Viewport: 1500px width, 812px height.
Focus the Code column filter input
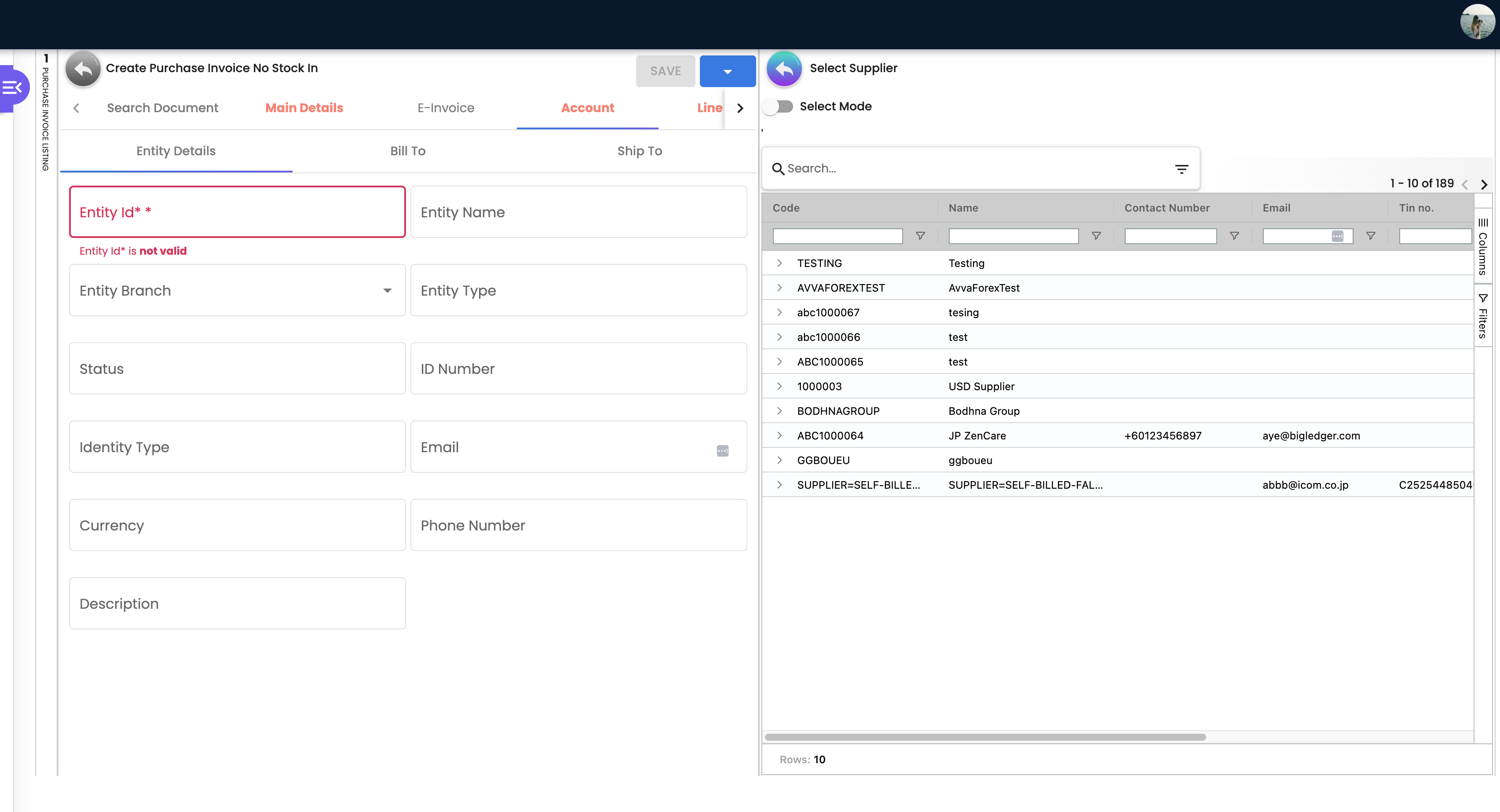tap(838, 236)
